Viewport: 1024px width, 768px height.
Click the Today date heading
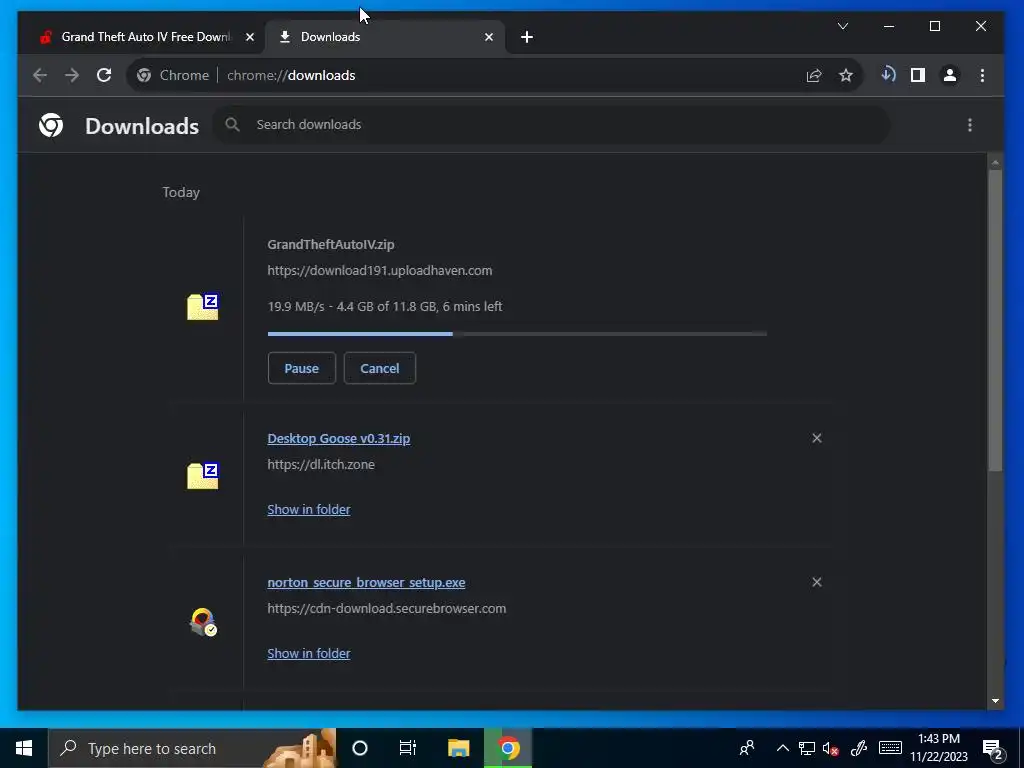(181, 192)
